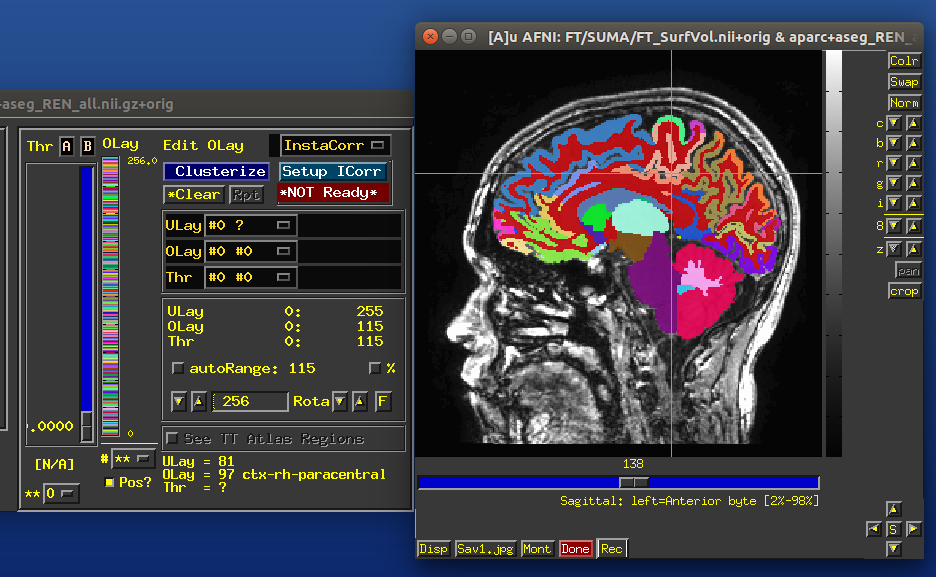Click the up arrow for the i control

(x=913, y=203)
